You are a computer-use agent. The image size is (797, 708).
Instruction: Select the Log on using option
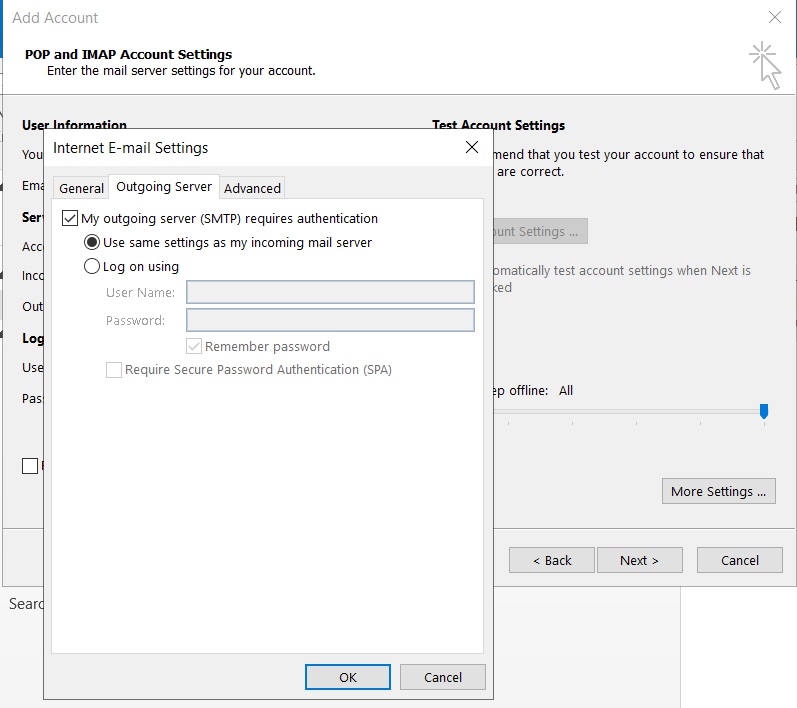92,267
